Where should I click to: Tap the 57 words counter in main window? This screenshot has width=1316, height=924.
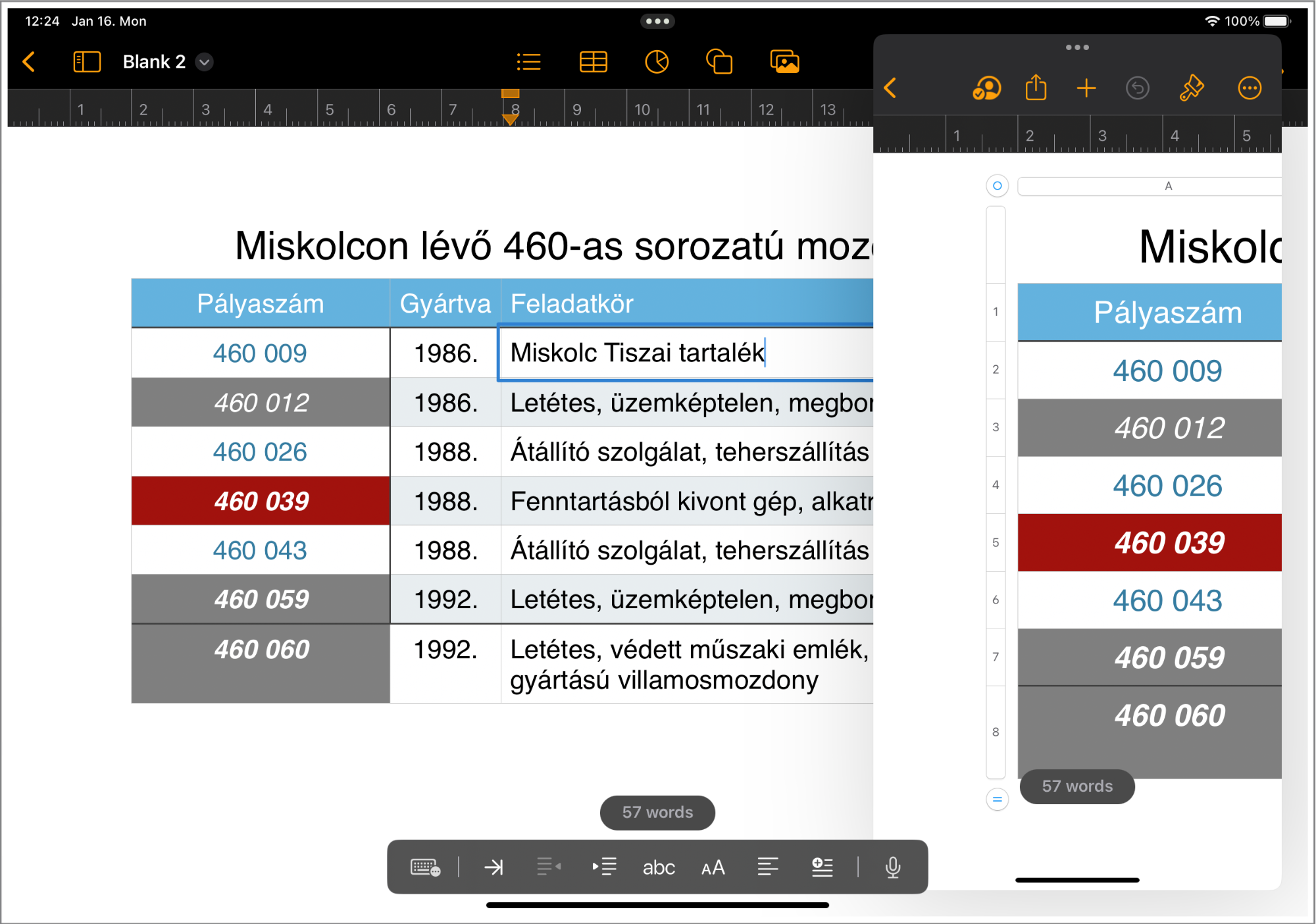(657, 813)
